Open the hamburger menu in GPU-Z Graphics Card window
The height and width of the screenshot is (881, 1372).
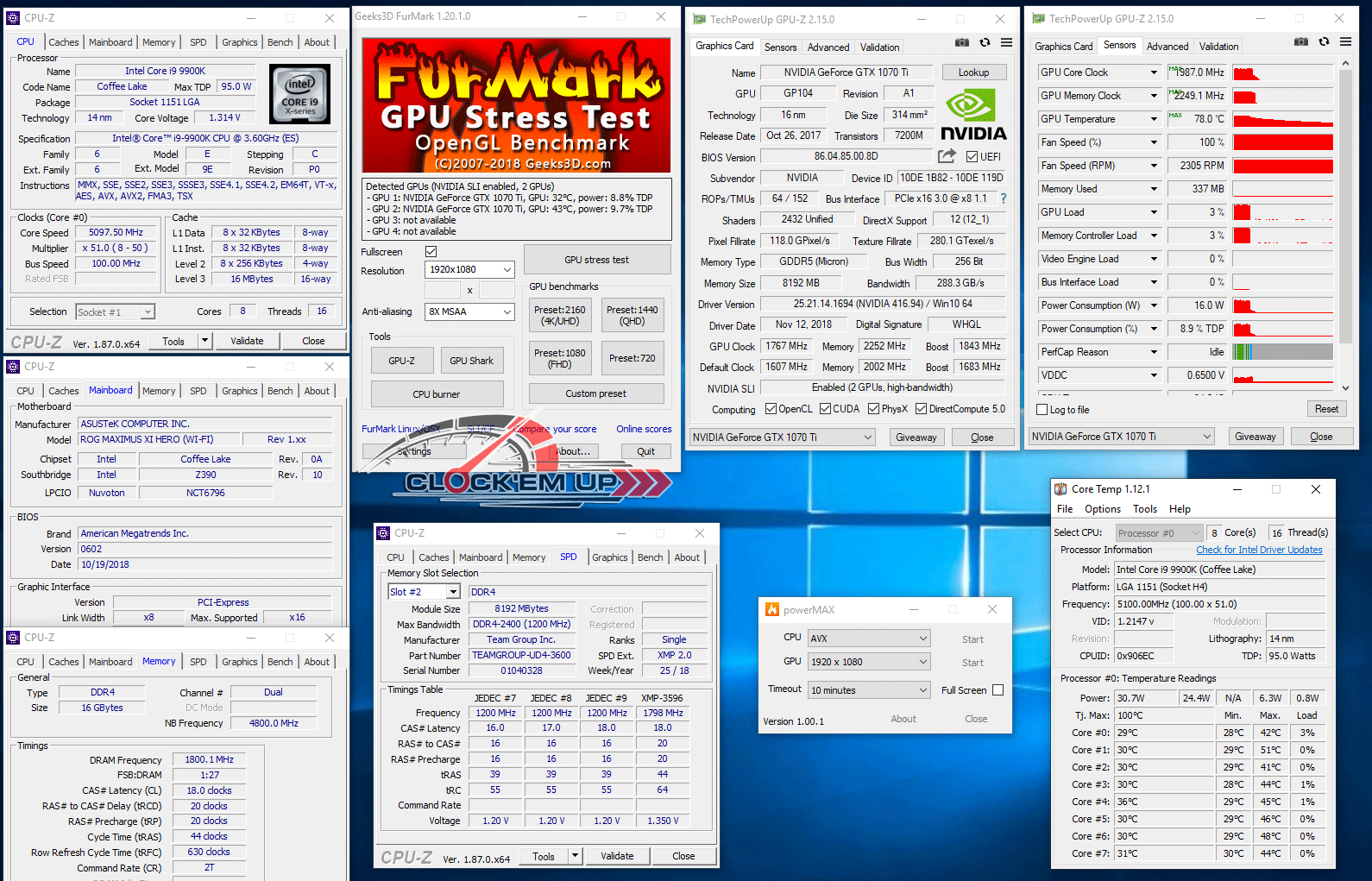coord(1006,43)
